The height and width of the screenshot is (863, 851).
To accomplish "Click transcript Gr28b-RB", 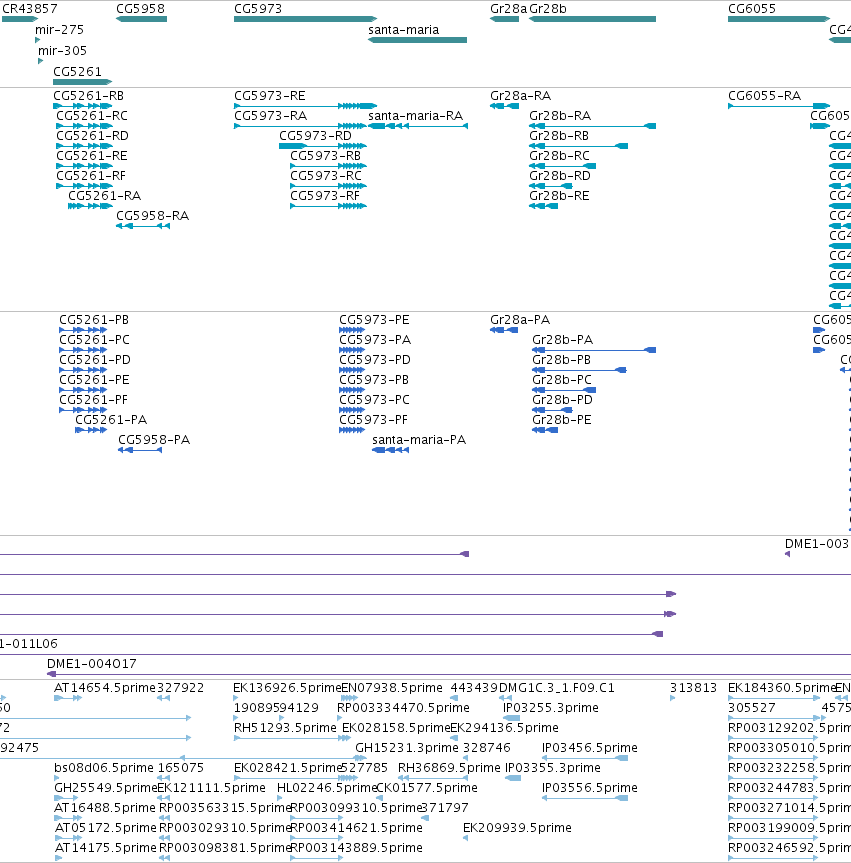I will (x=559, y=135).
